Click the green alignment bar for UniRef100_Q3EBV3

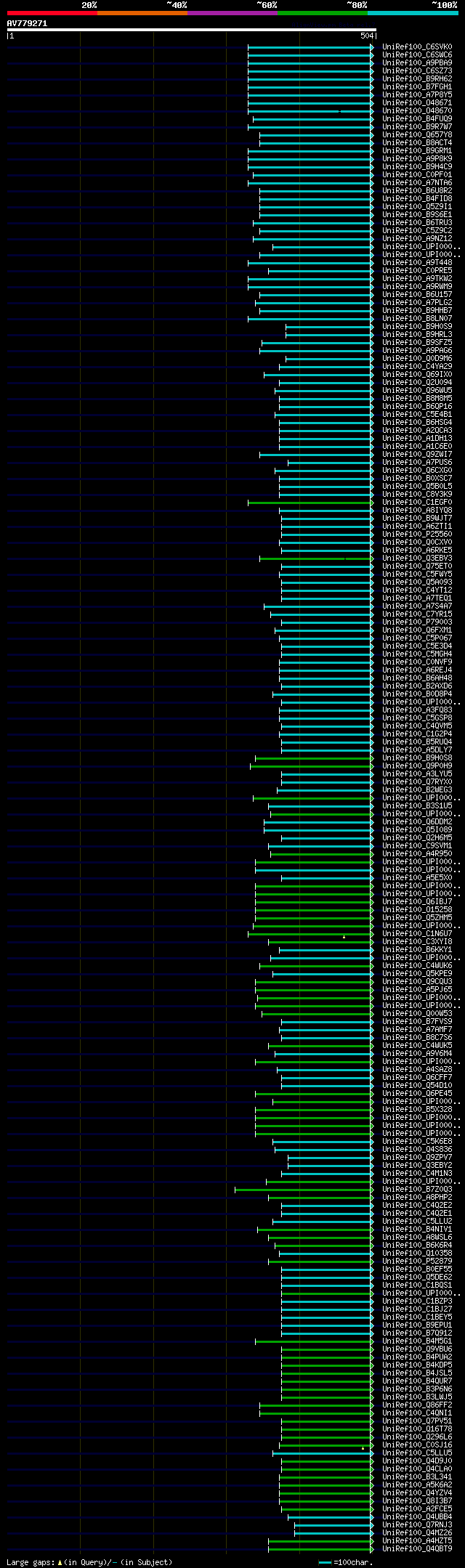317,558
